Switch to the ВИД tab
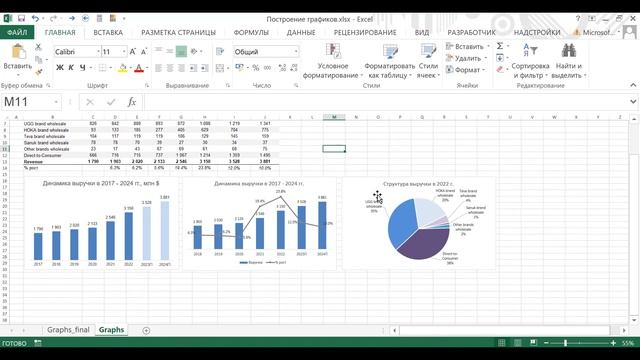The height and width of the screenshot is (360, 640). pos(422,32)
